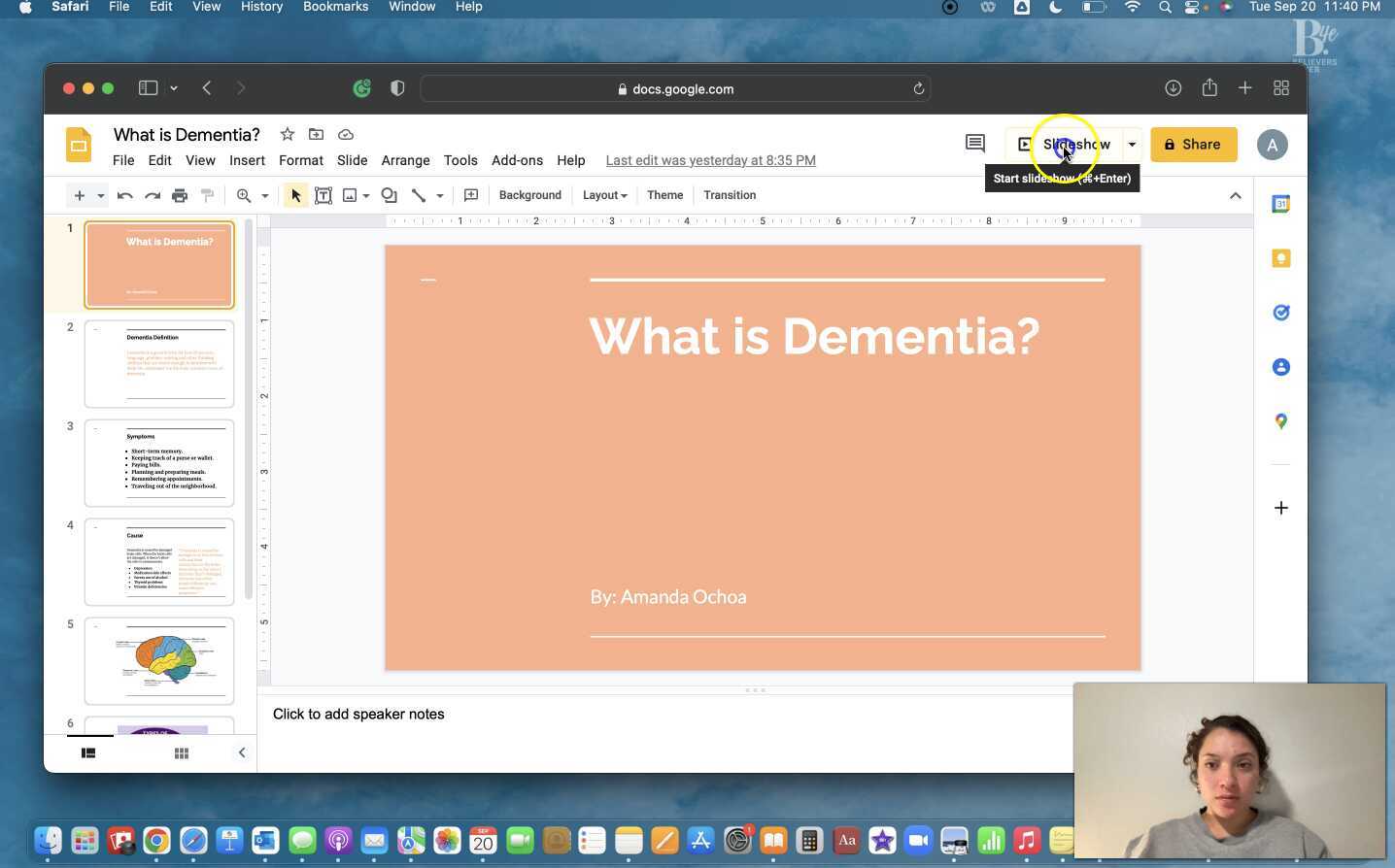Select the brain diagram slide 5 thumbnail

[x=159, y=661]
